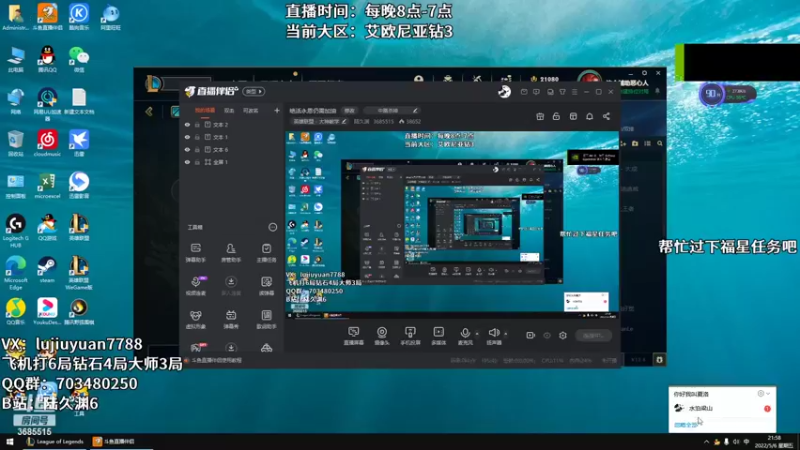Open the tool right of download icon
The image size is (800, 450).
coord(266,286)
